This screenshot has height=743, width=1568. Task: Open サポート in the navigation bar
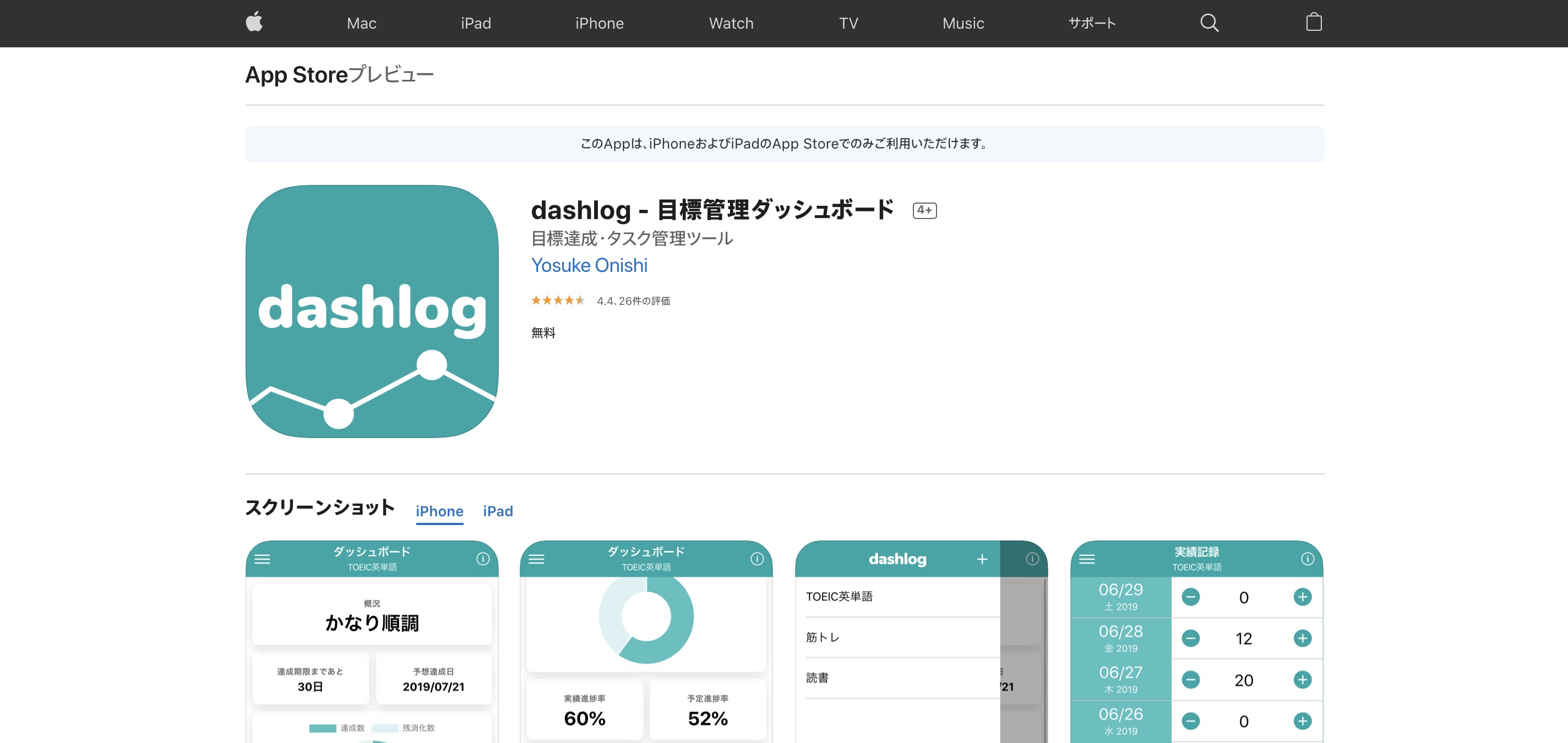(1092, 23)
